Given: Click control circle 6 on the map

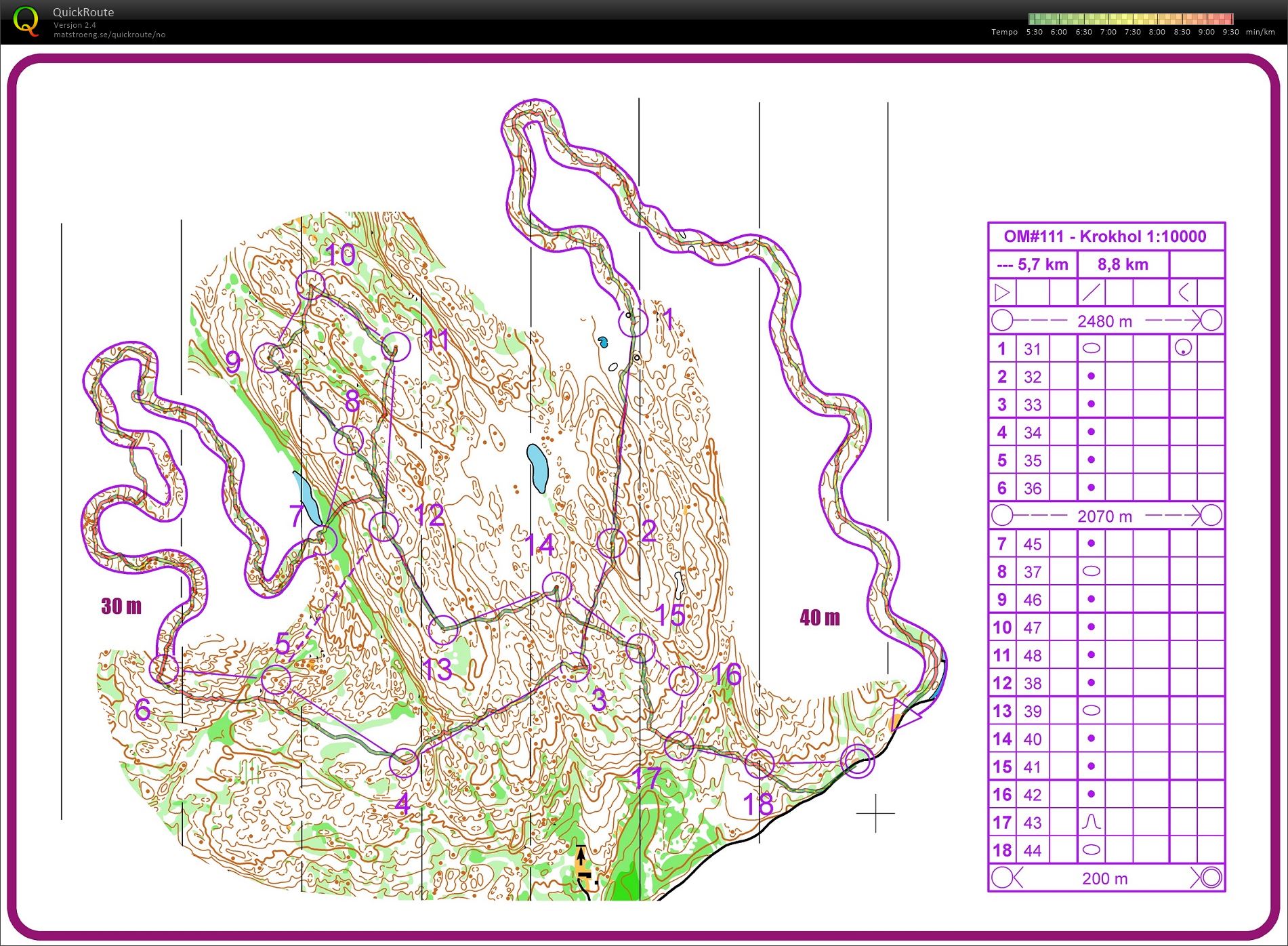Looking at the screenshot, I should pyautogui.click(x=164, y=670).
